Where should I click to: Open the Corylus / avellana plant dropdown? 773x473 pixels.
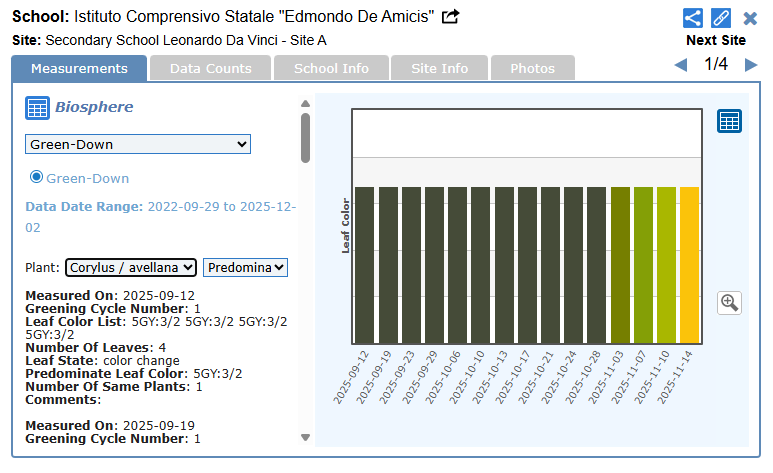point(131,267)
